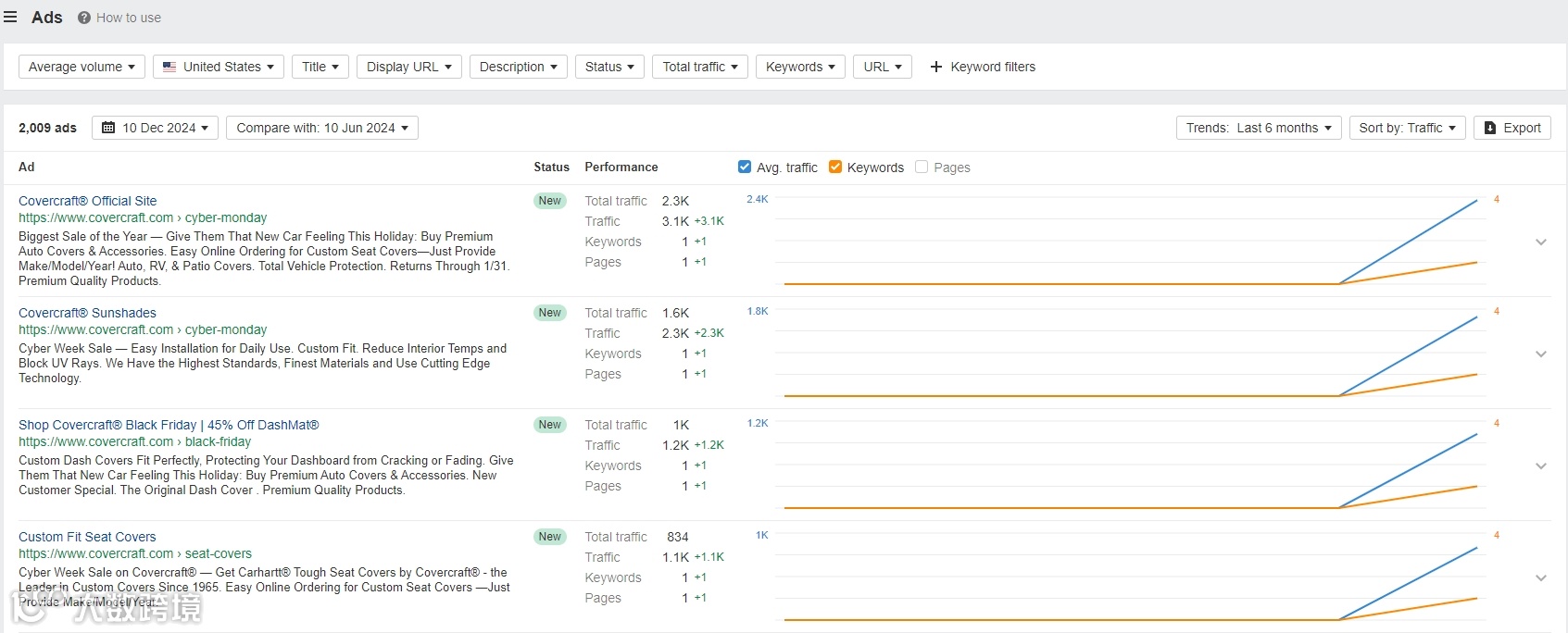
Task: Click the New badge for Black Friday ad
Action: [550, 425]
